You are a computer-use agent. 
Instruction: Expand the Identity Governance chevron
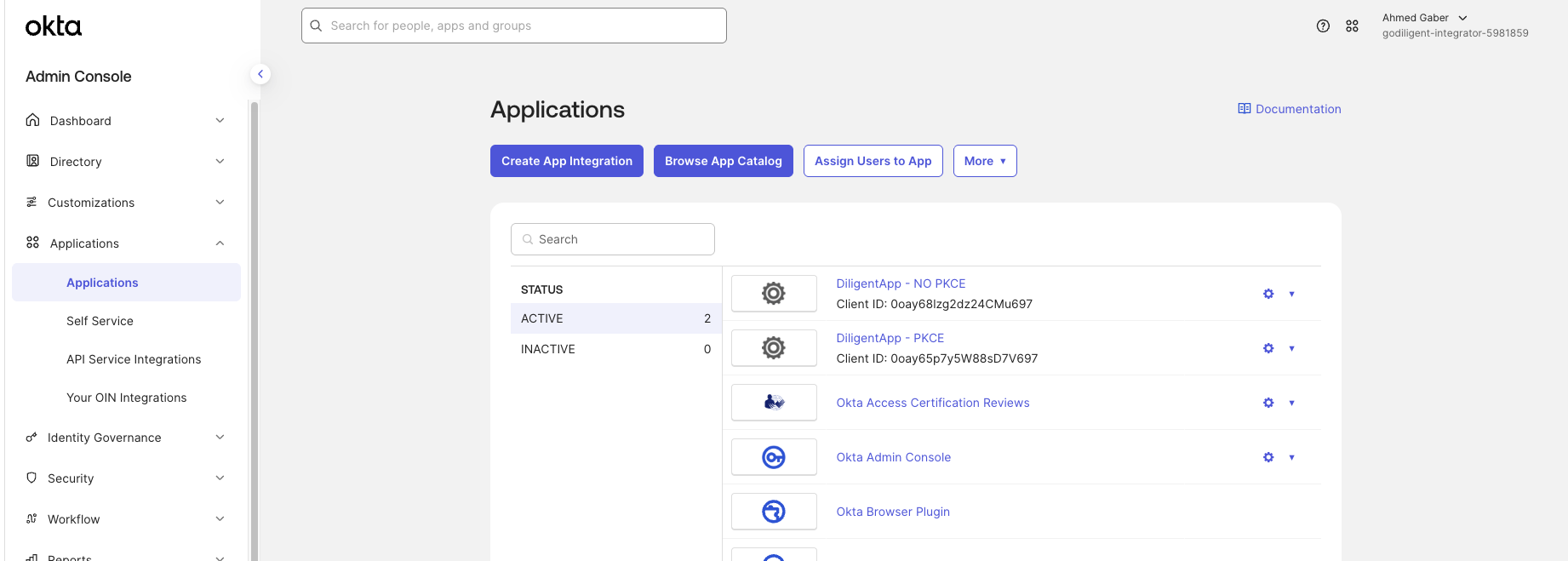(220, 437)
